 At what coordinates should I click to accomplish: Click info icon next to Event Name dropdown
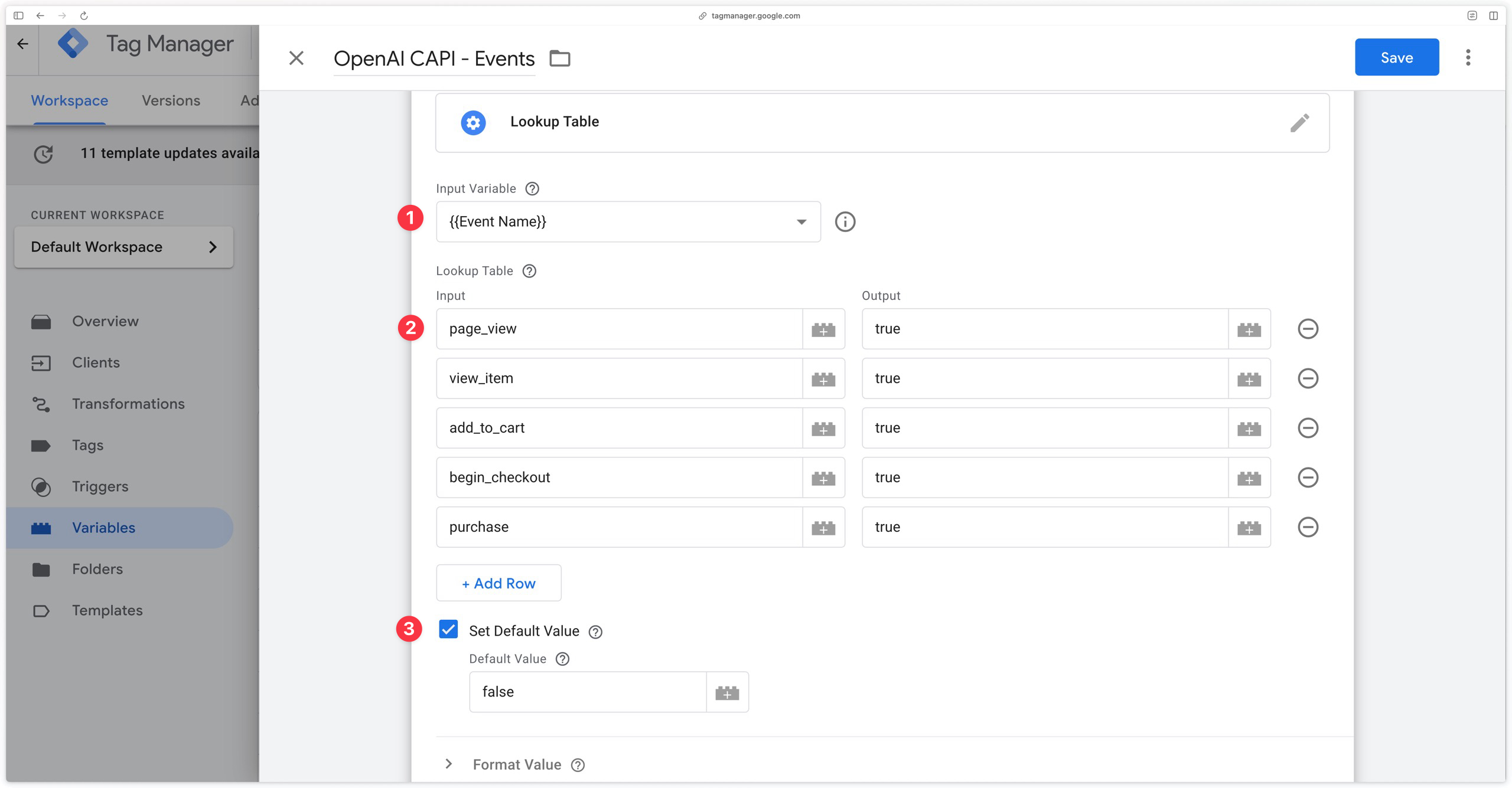click(x=845, y=221)
